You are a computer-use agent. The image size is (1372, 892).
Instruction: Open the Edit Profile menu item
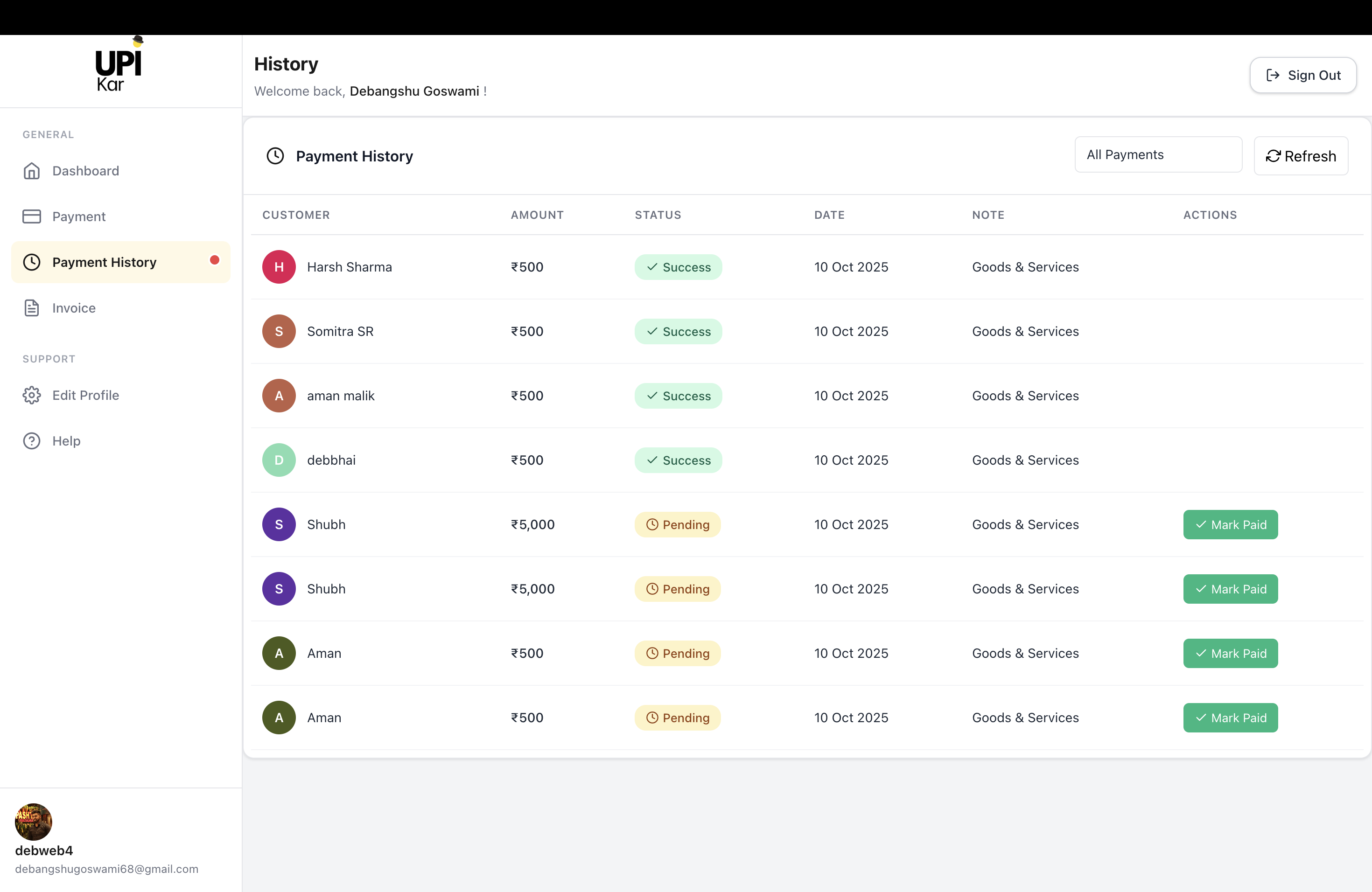click(x=85, y=395)
